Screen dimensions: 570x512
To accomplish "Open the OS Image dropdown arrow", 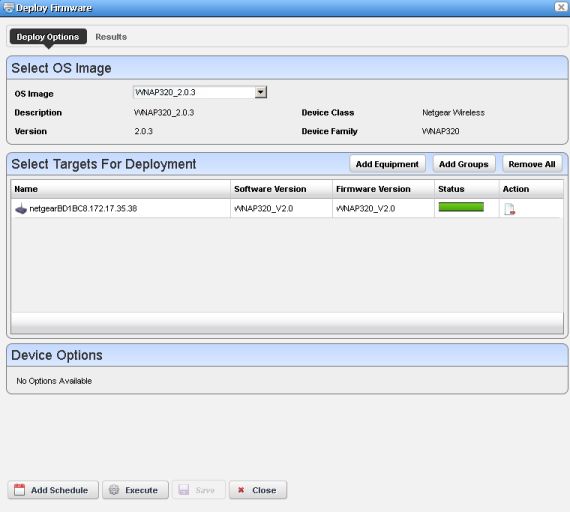I will tap(261, 92).
